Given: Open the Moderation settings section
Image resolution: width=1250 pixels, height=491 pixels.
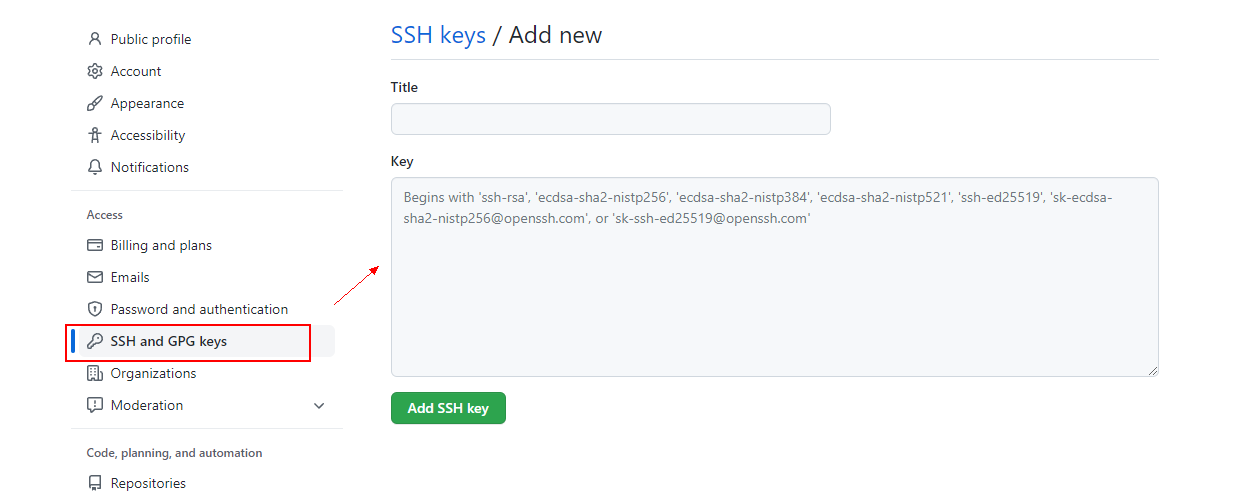Looking at the screenshot, I should click(147, 405).
